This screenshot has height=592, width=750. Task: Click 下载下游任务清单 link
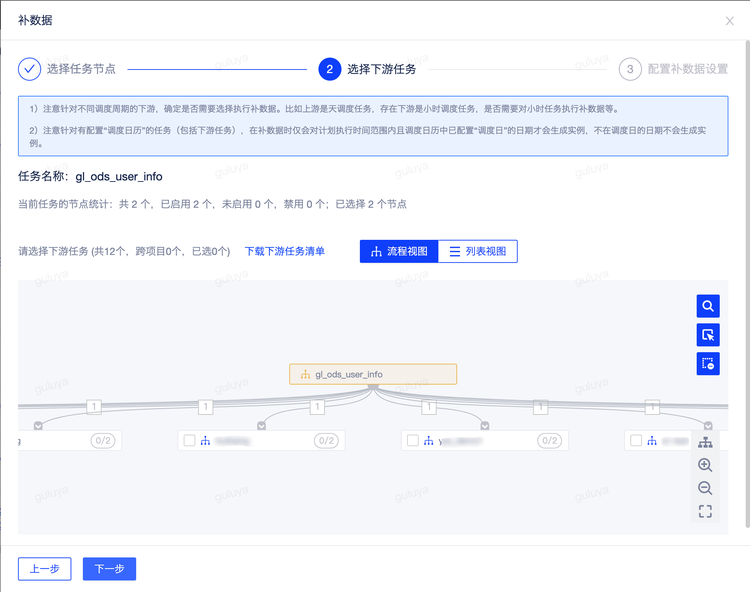[x=285, y=251]
